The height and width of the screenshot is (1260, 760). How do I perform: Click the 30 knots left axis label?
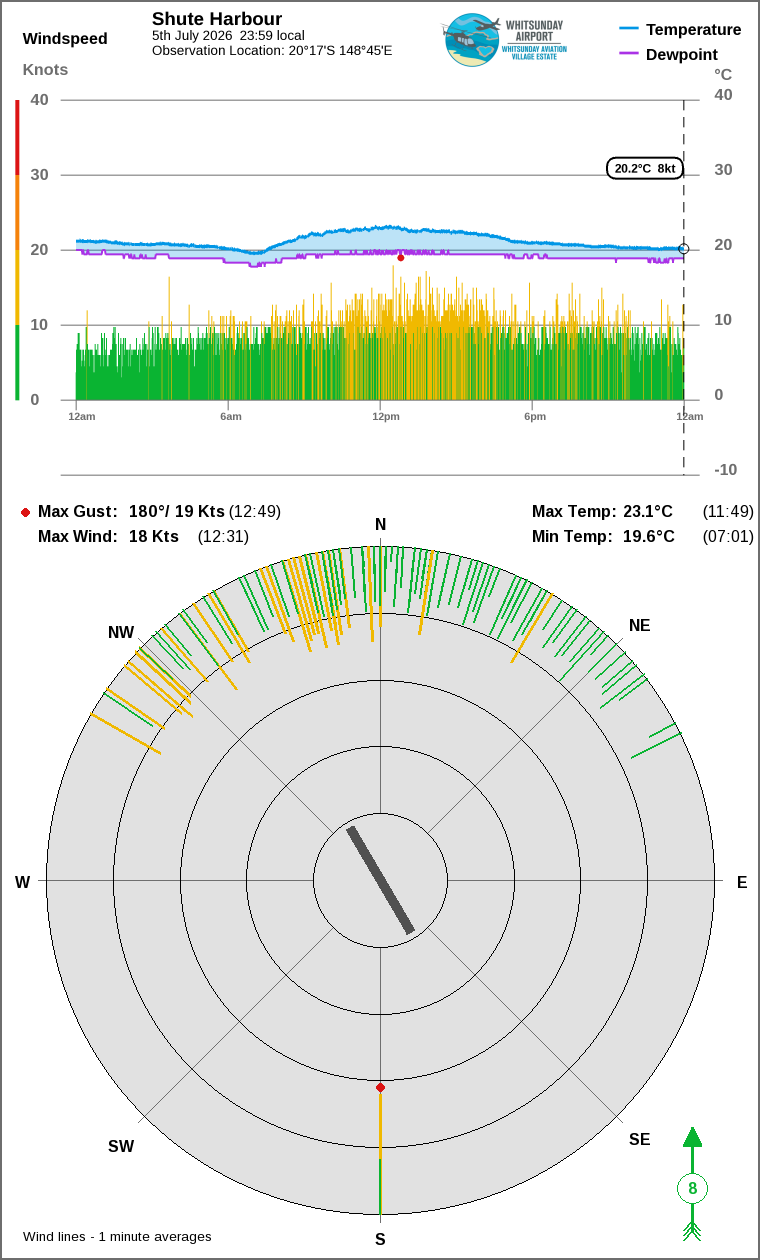39,174
